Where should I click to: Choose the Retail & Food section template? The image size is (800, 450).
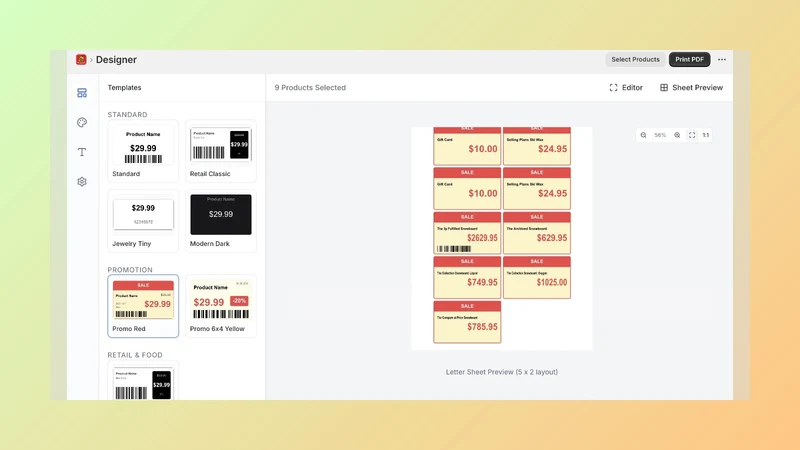[x=143, y=382]
